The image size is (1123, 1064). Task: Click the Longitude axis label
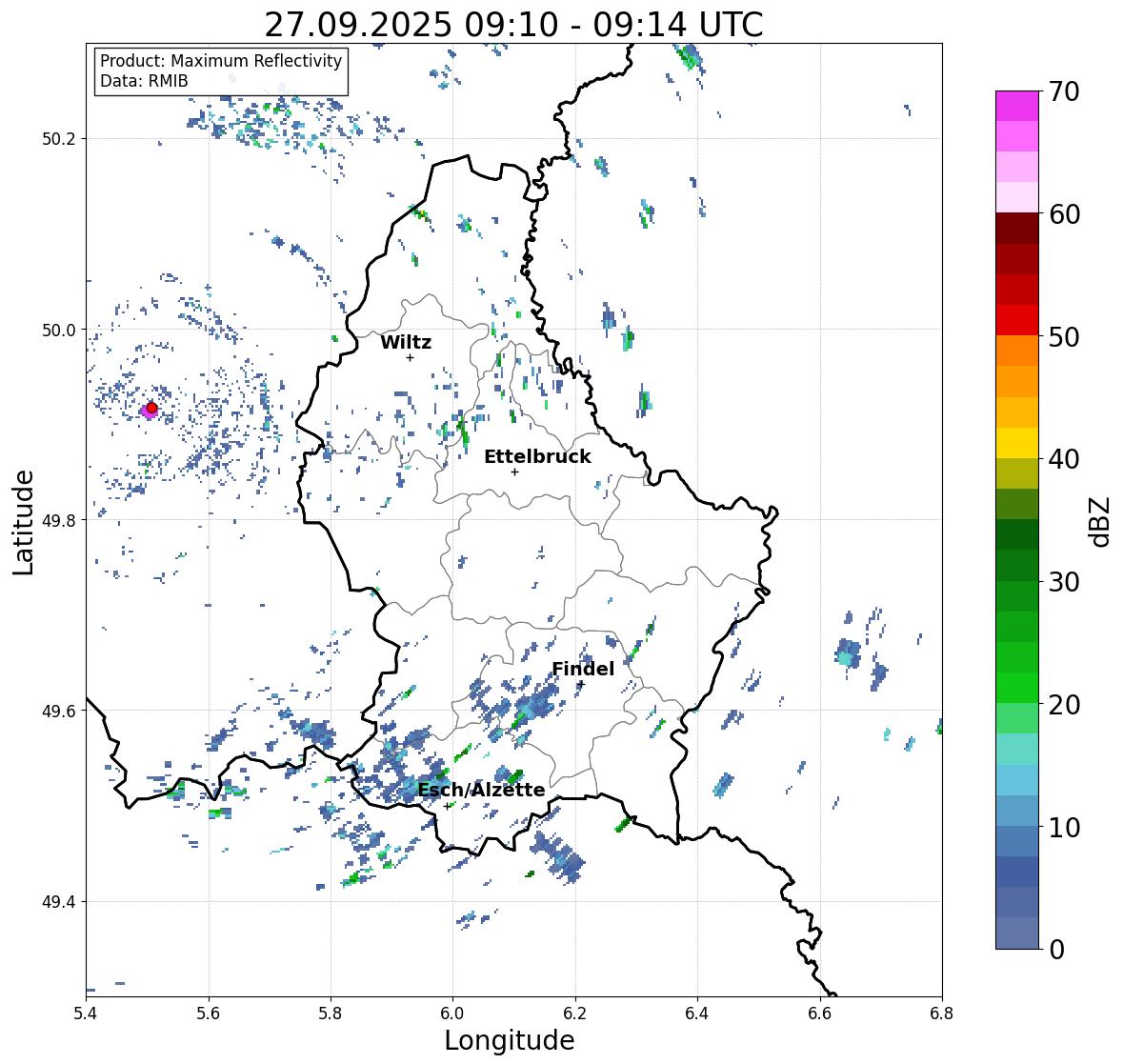click(x=510, y=1040)
